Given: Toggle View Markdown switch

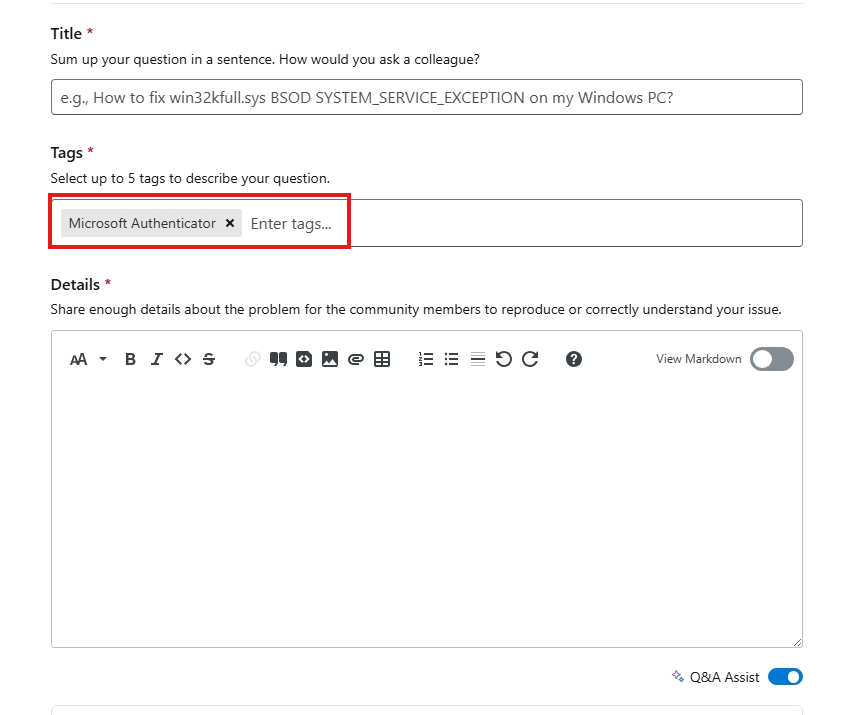Looking at the screenshot, I should click(772, 359).
